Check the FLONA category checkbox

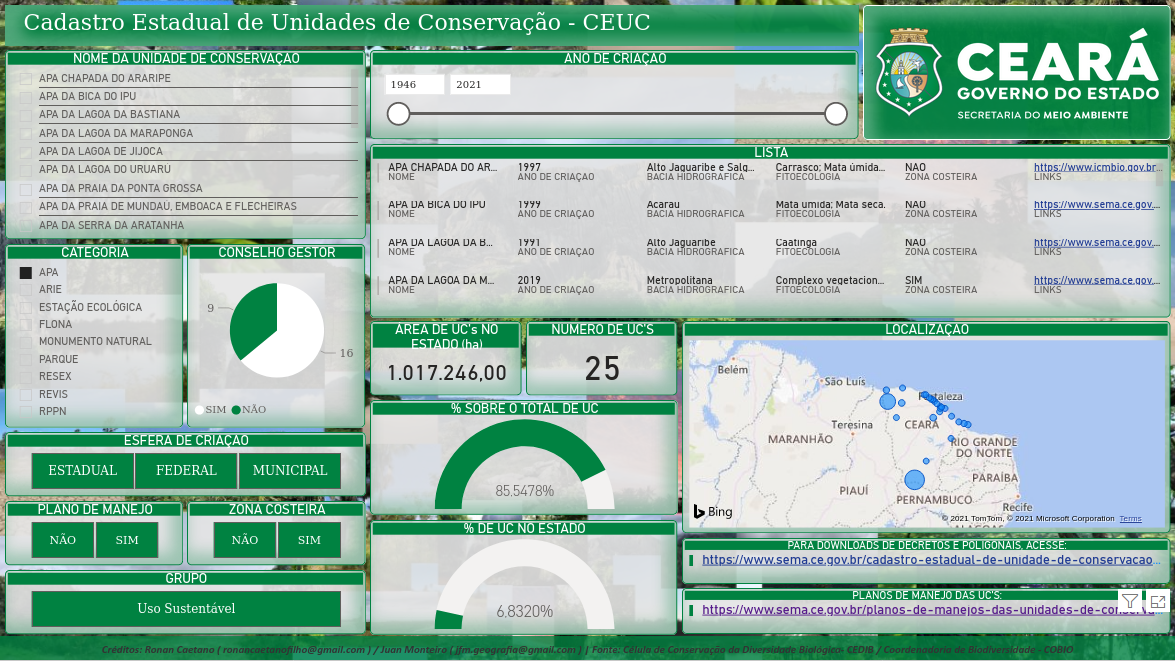click(26, 325)
